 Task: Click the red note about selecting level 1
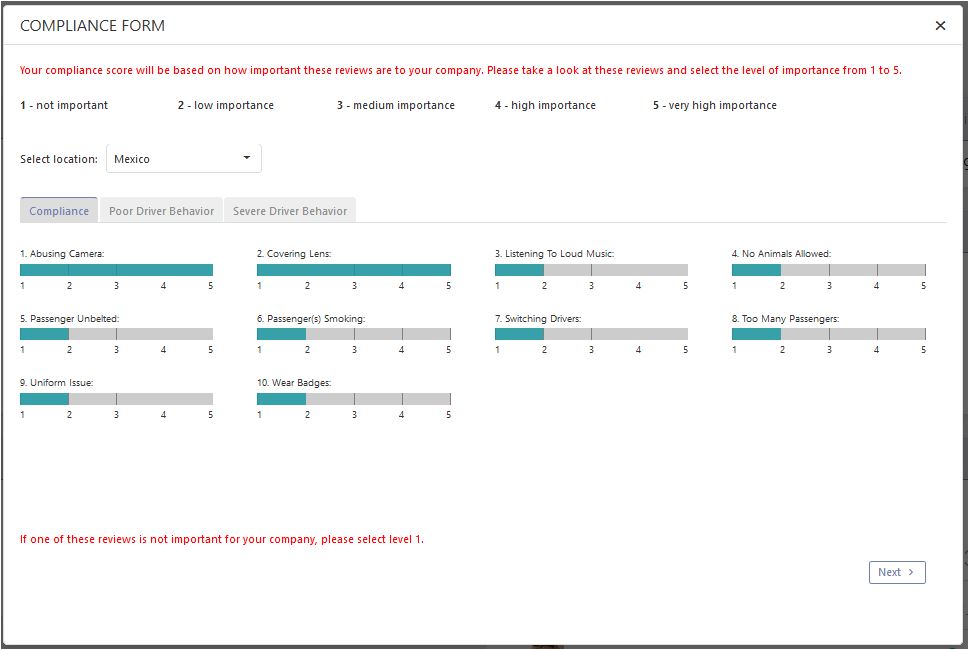point(222,539)
